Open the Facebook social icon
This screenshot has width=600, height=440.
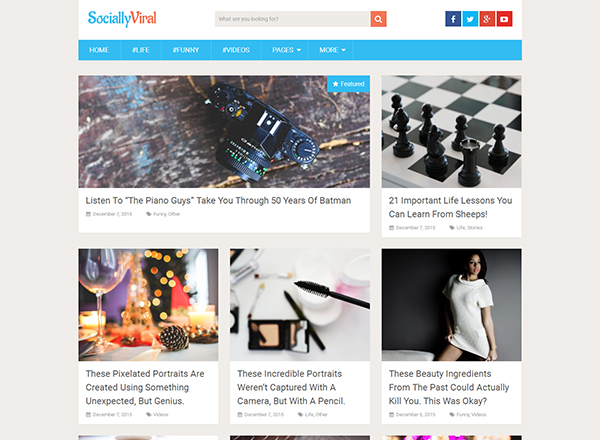click(x=453, y=19)
